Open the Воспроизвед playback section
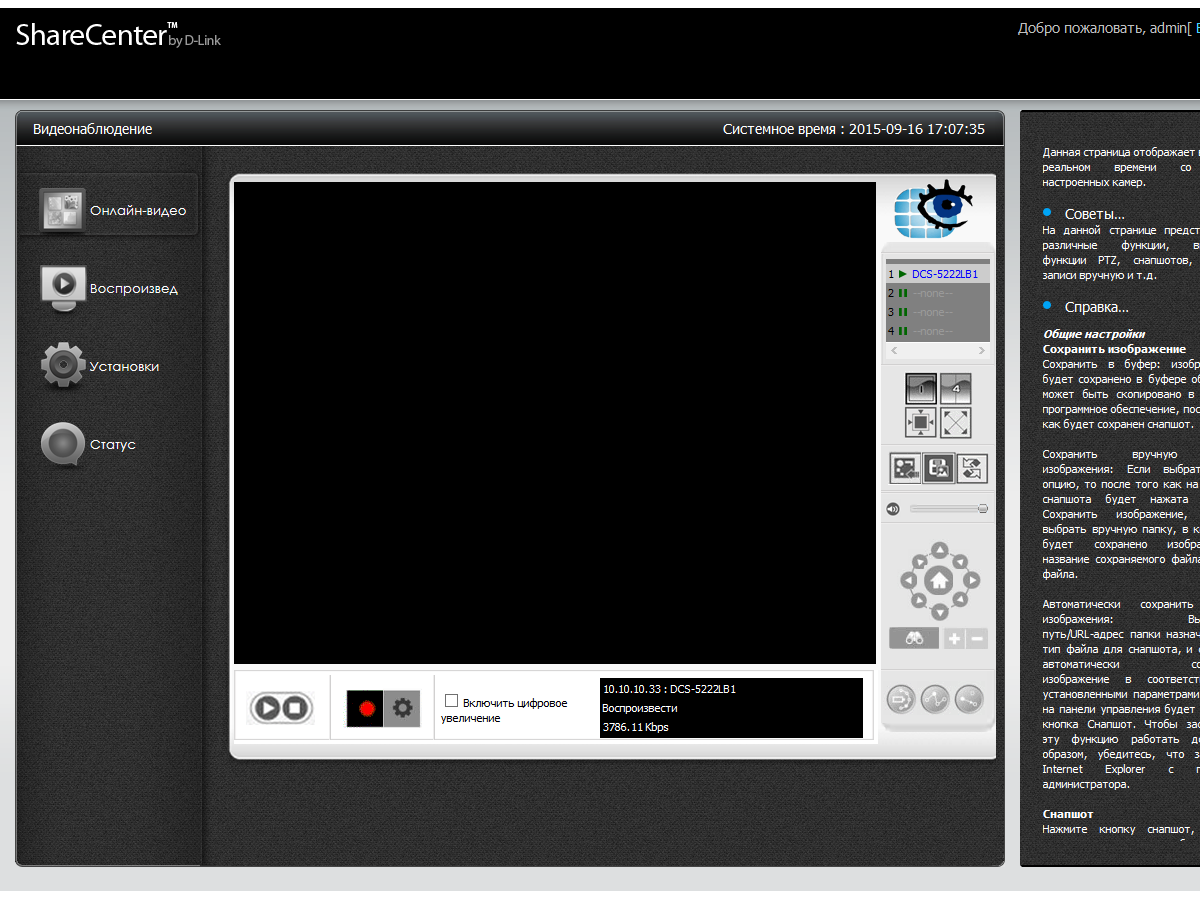The image size is (1200, 900). 110,288
